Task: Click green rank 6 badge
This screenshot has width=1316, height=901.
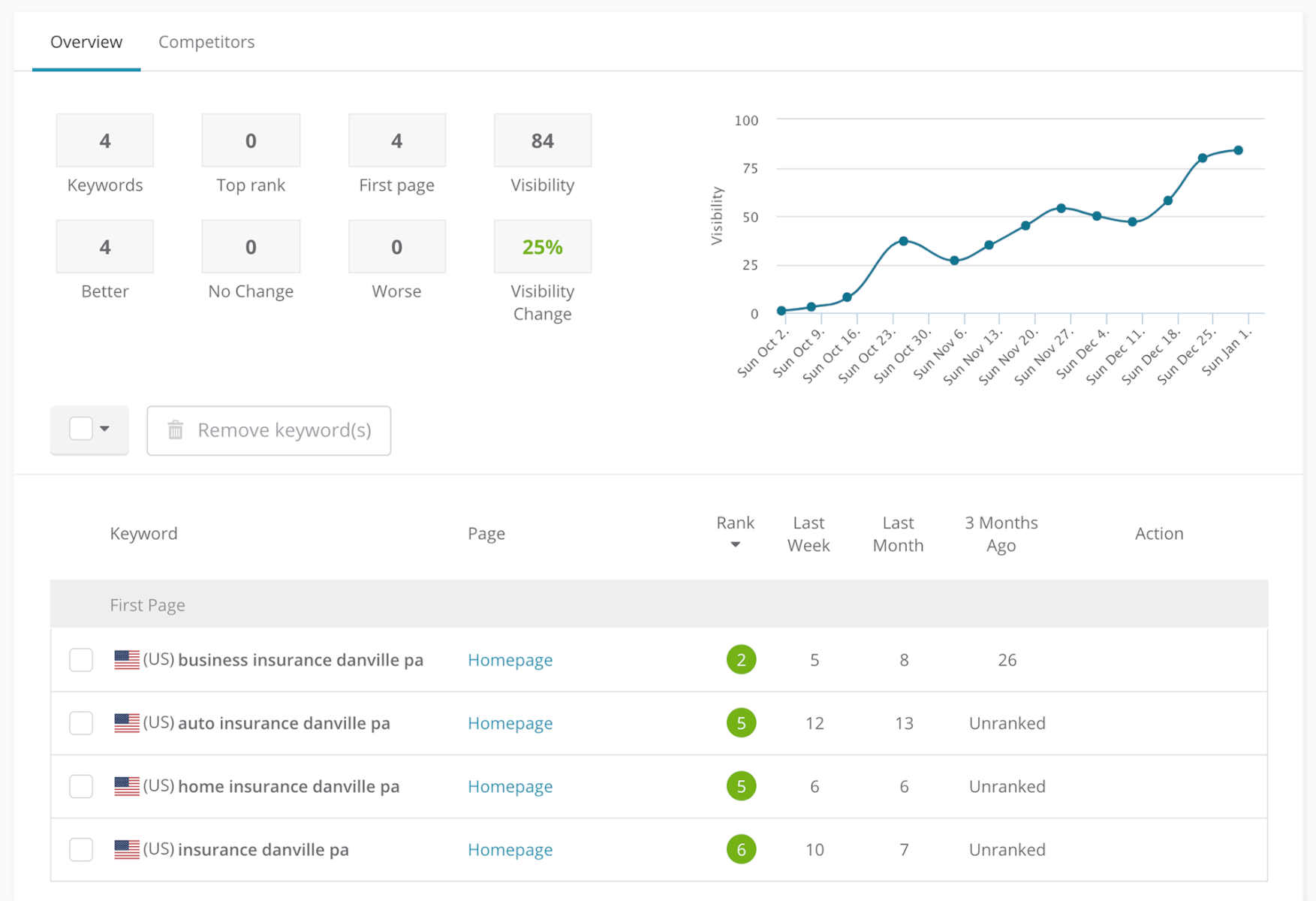Action: tap(741, 849)
